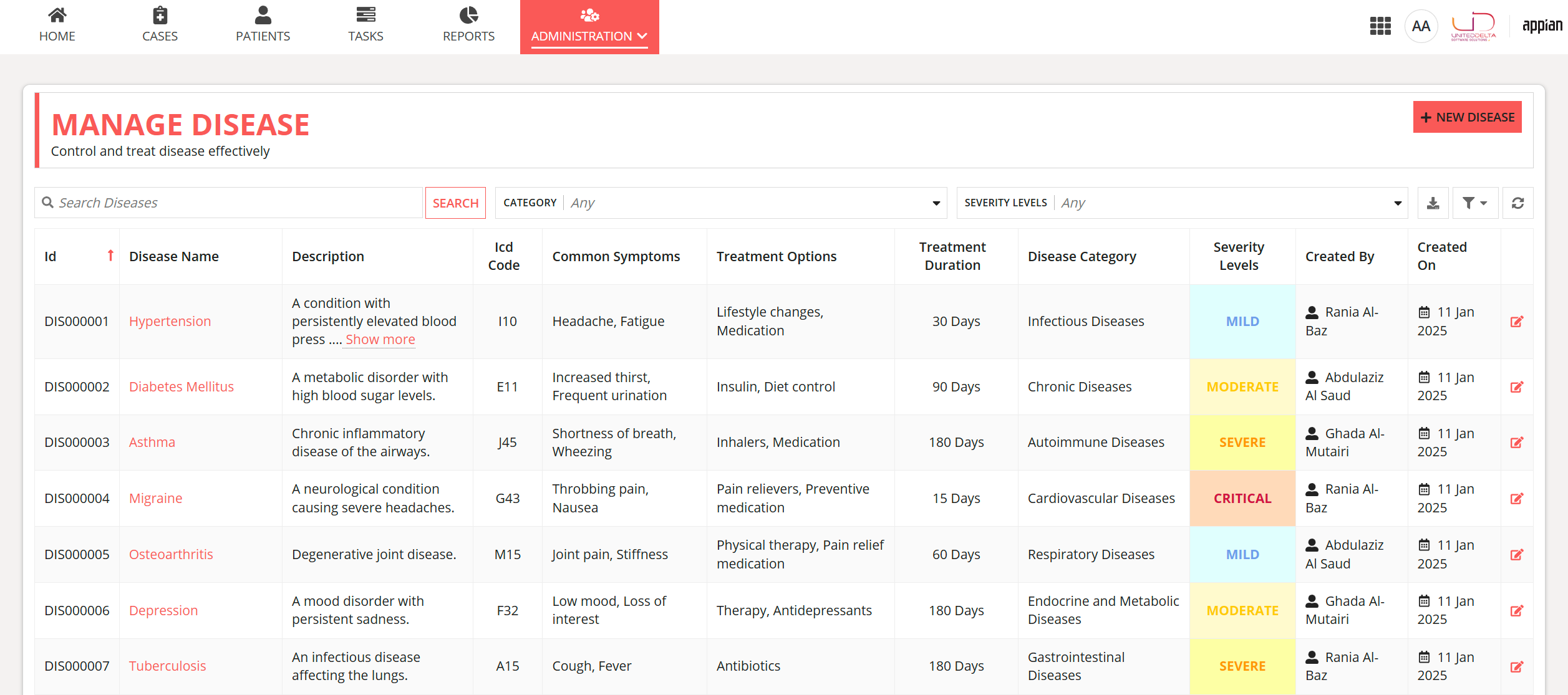Viewport: 1568px width, 695px height.
Task: Switch to the Tasks tab
Action: (365, 26)
